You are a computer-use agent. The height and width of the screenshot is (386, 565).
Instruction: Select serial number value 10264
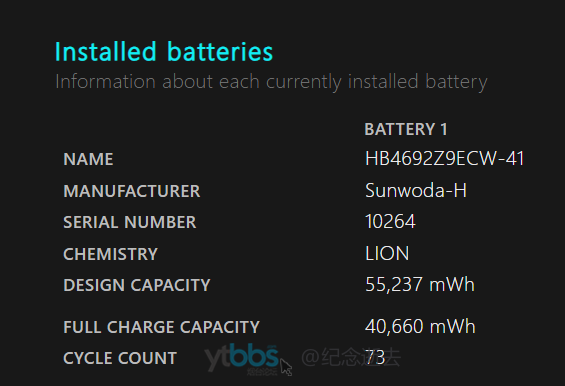coord(390,221)
